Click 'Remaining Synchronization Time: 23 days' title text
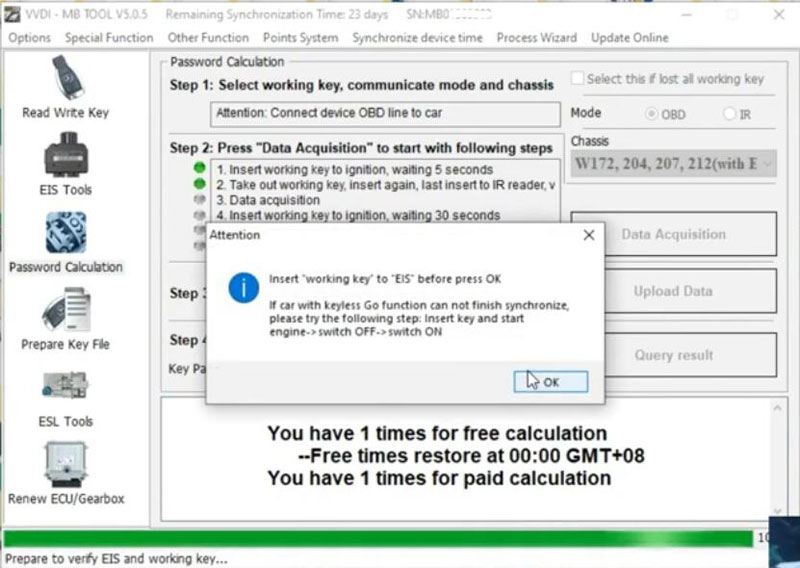The width and height of the screenshot is (800, 568). (277, 14)
